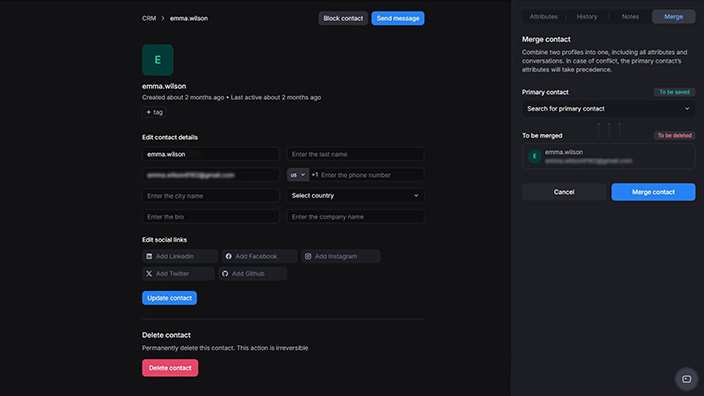Screen dimensions: 704x396
Task: Click the Add Facebook field
Action: point(260,256)
